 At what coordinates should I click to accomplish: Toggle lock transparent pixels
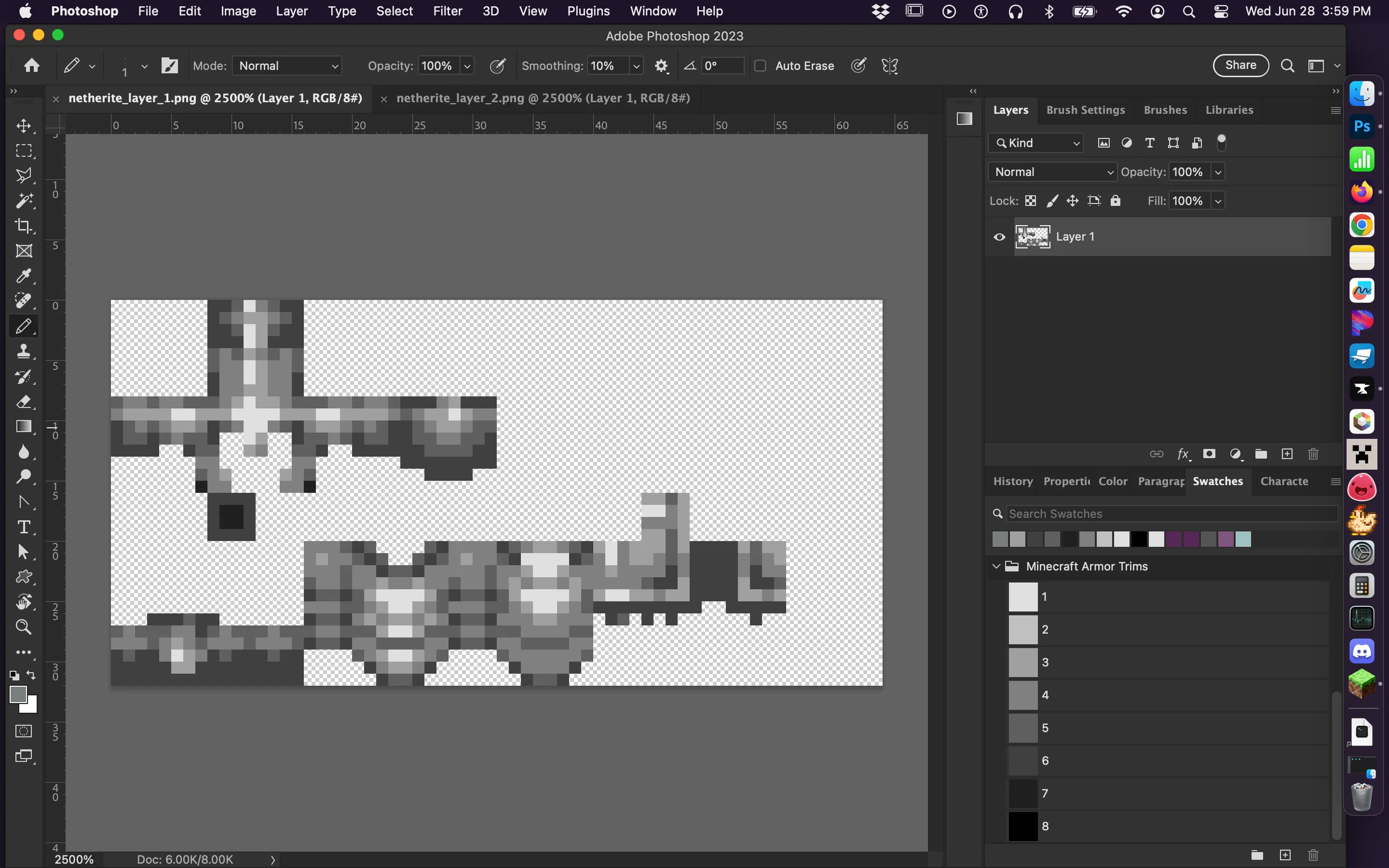coord(1031,201)
